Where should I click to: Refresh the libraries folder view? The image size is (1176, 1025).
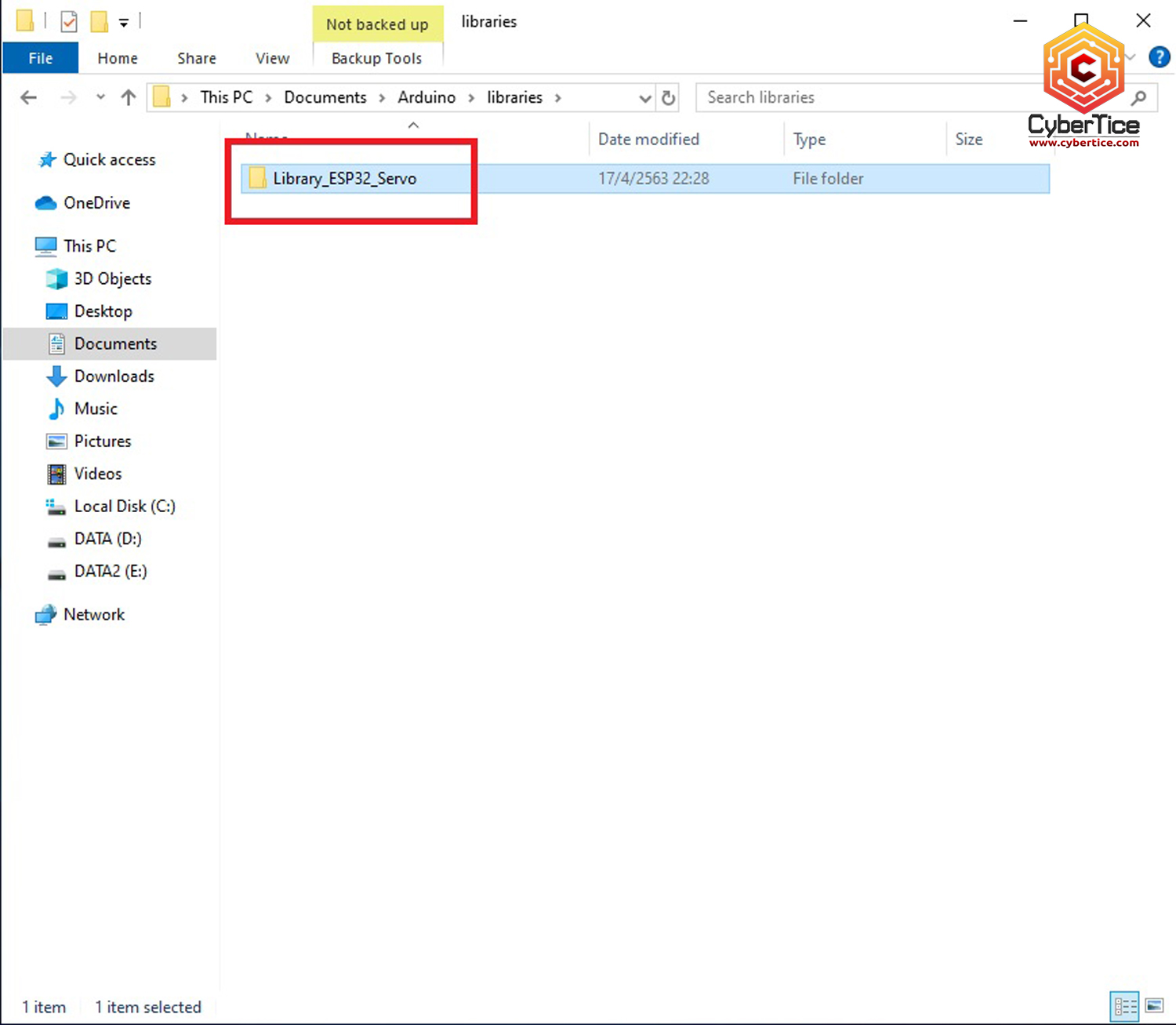pos(668,98)
